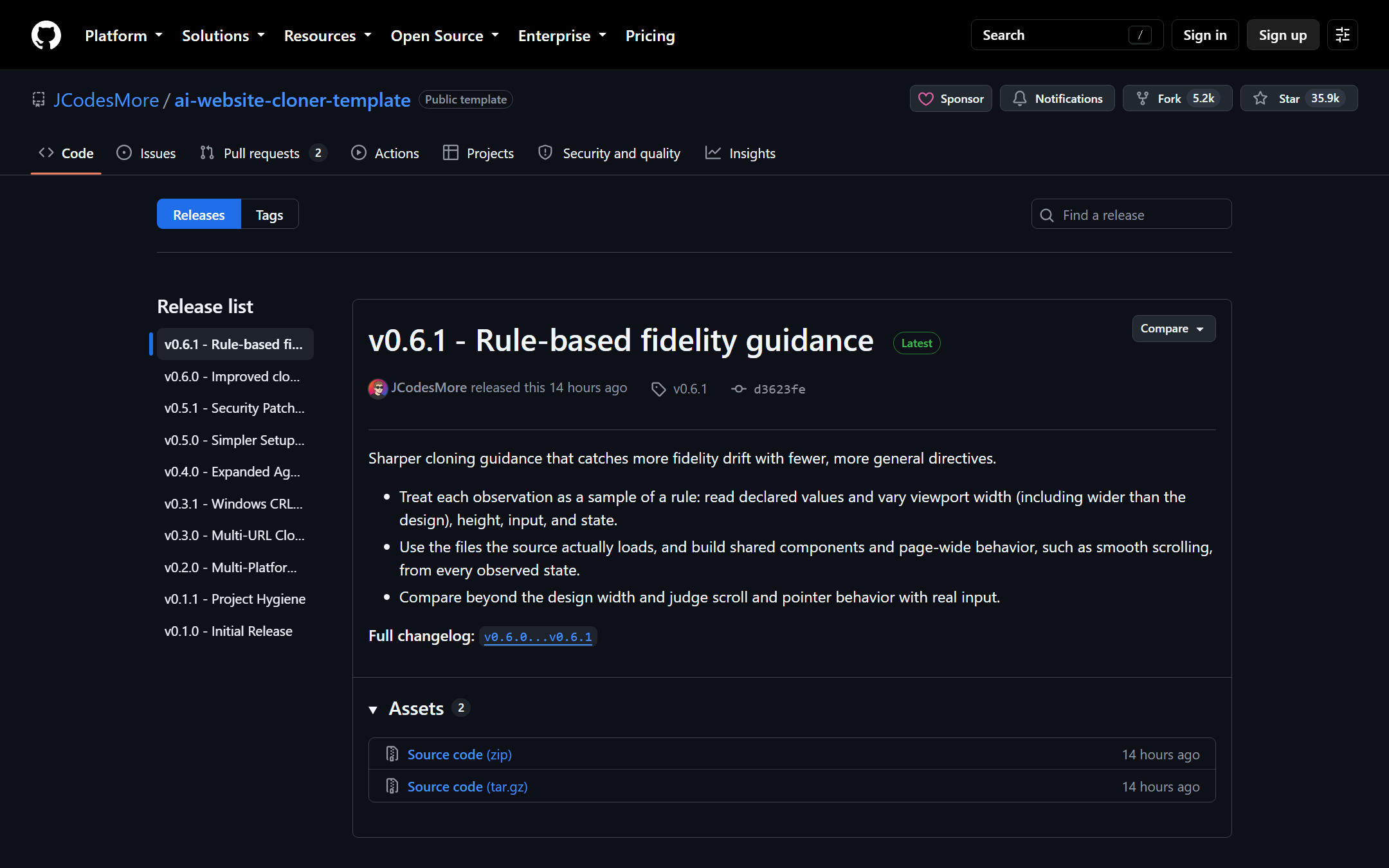This screenshot has height=868, width=1389.
Task: Open JCodesMore avatar next to release author
Action: click(x=378, y=388)
